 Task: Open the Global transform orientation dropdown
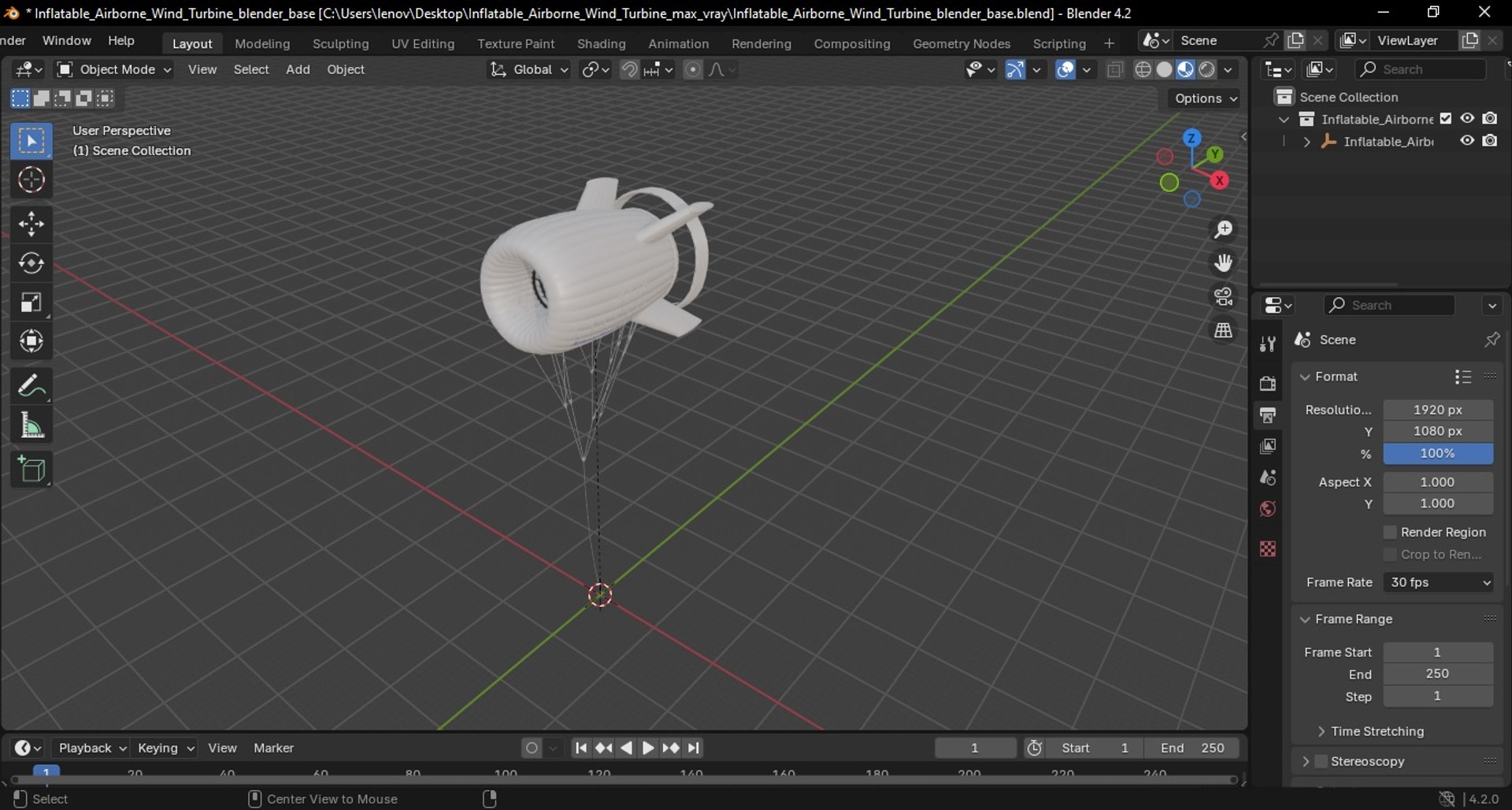pyautogui.click(x=528, y=69)
